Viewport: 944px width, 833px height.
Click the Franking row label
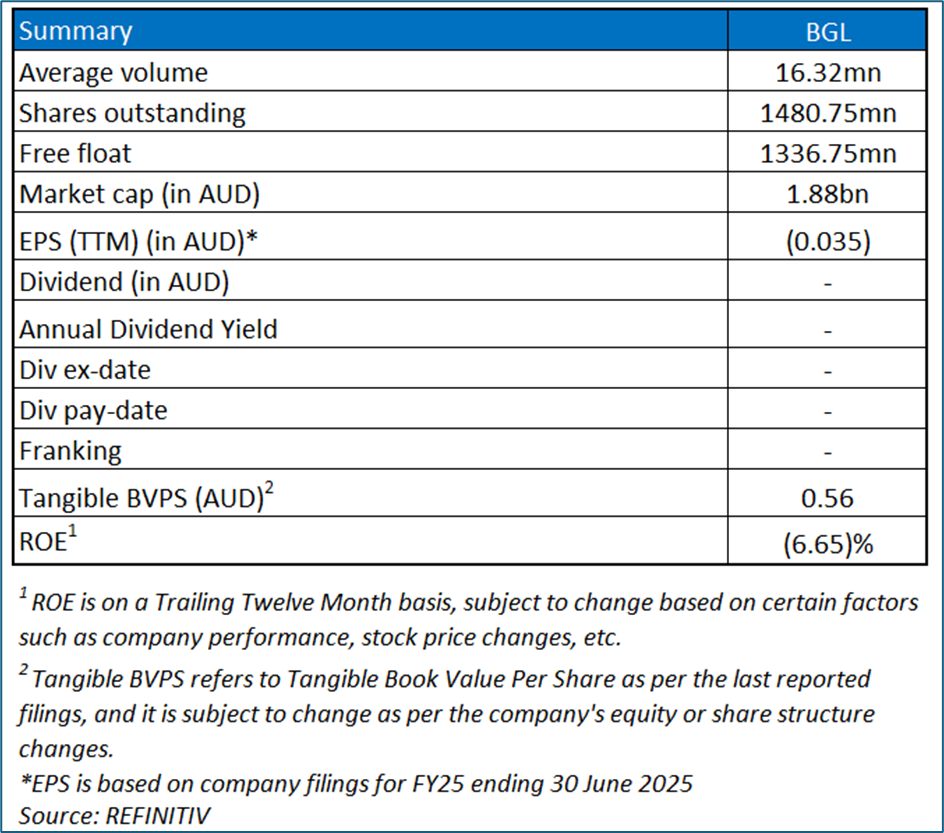tap(70, 451)
